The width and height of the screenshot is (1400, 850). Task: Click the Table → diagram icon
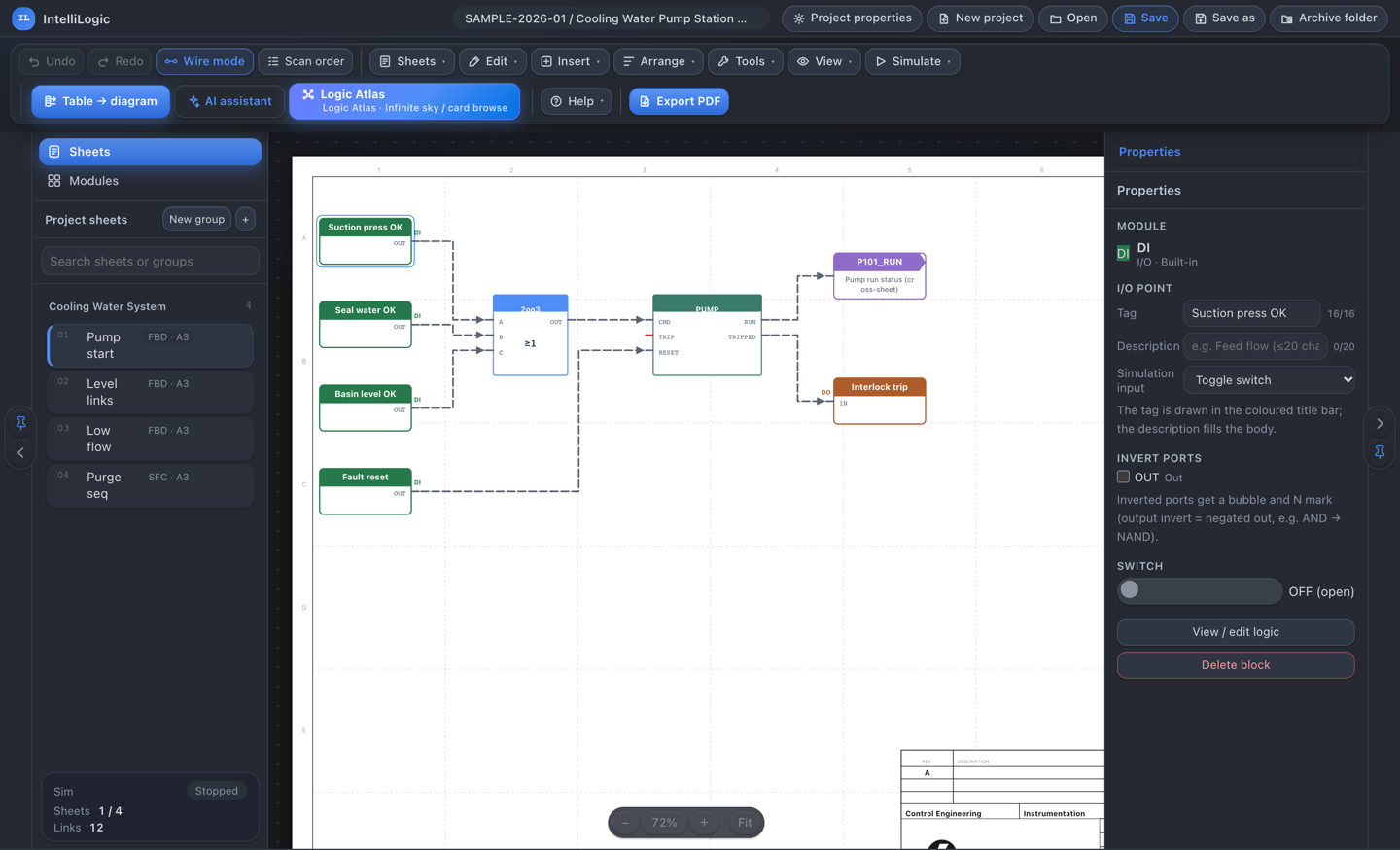pyautogui.click(x=51, y=101)
